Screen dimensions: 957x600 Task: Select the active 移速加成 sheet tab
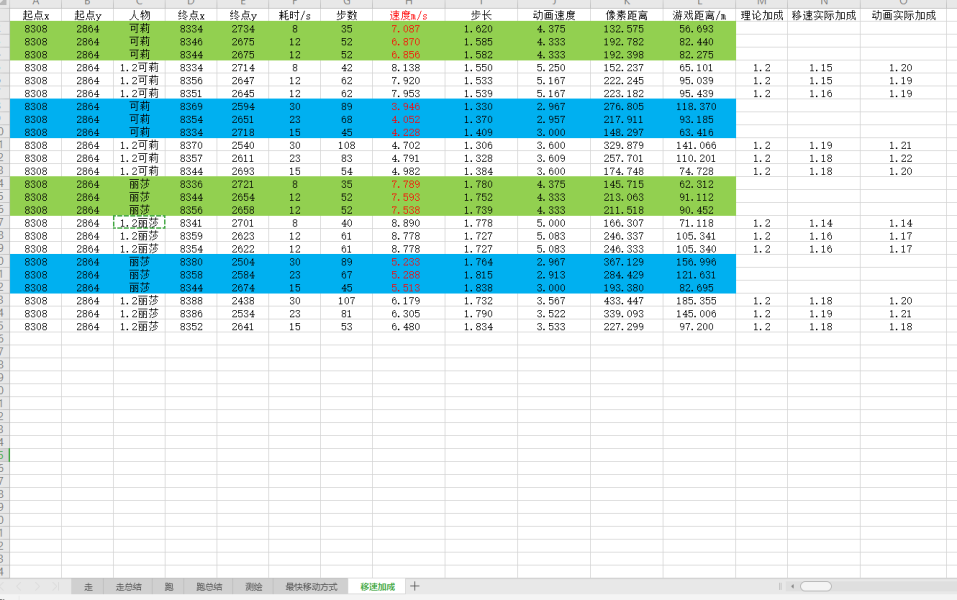point(377,587)
